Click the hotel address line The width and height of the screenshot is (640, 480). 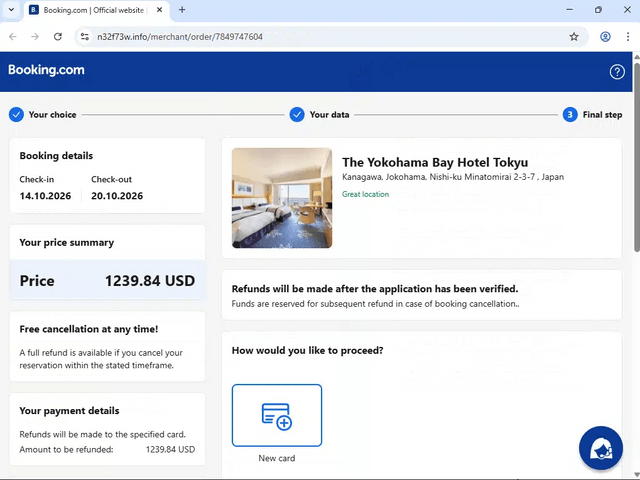[453, 177]
